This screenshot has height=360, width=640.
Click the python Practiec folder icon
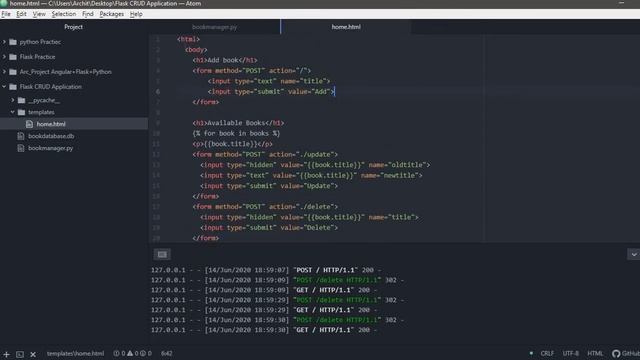tap(13, 42)
